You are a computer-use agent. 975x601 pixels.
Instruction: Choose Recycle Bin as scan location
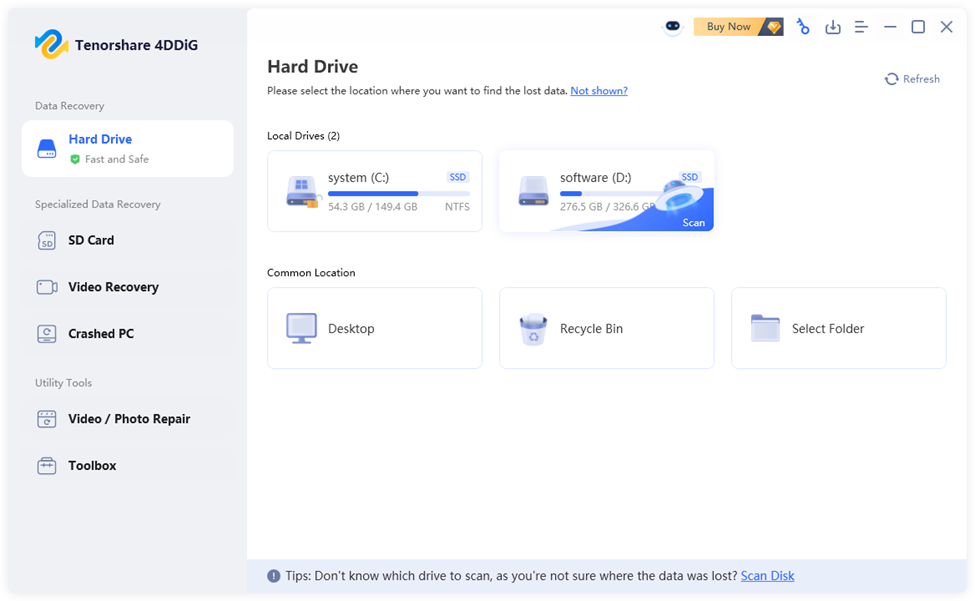[x=606, y=328]
